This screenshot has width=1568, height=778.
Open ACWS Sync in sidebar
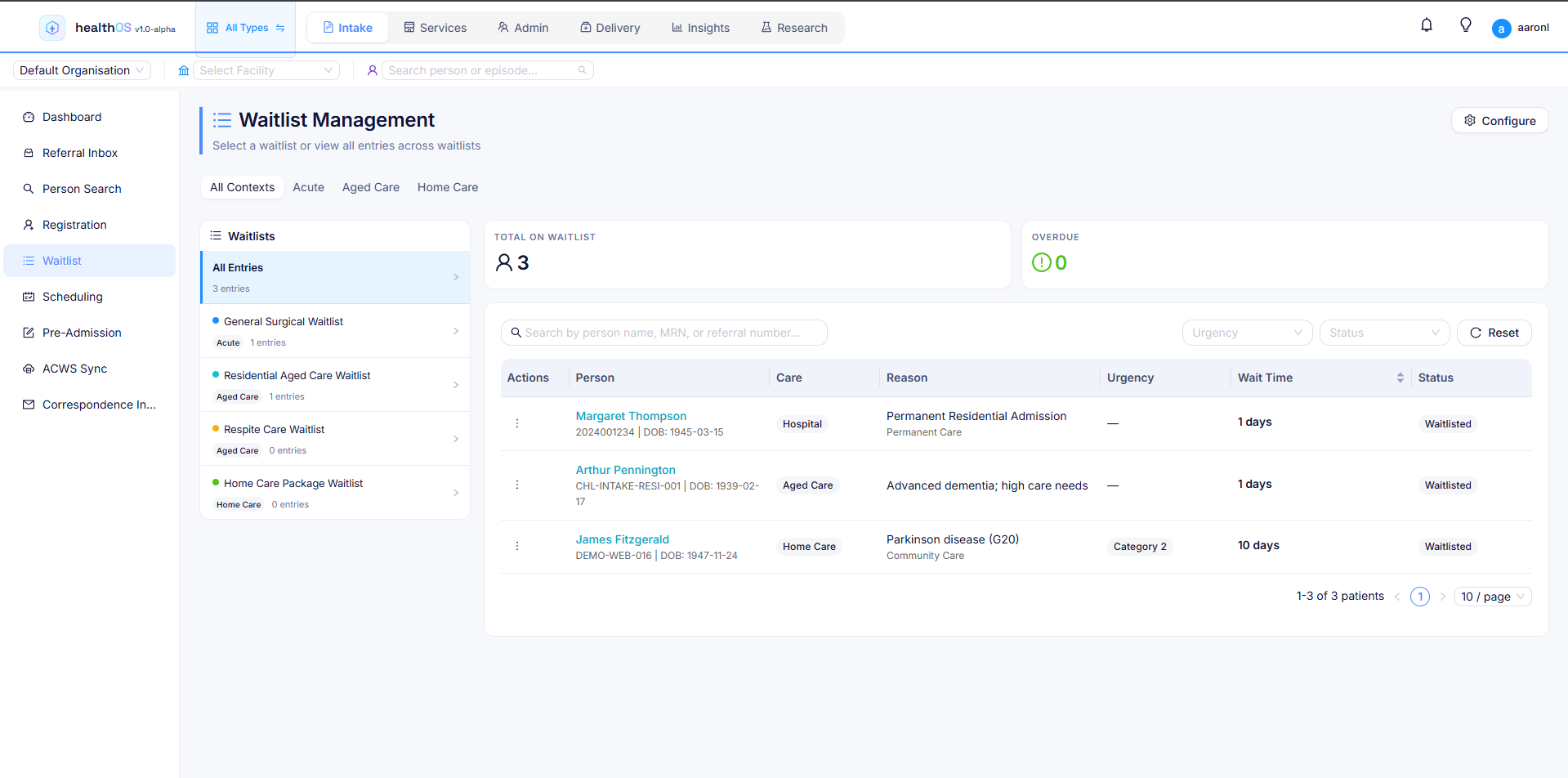[90, 369]
